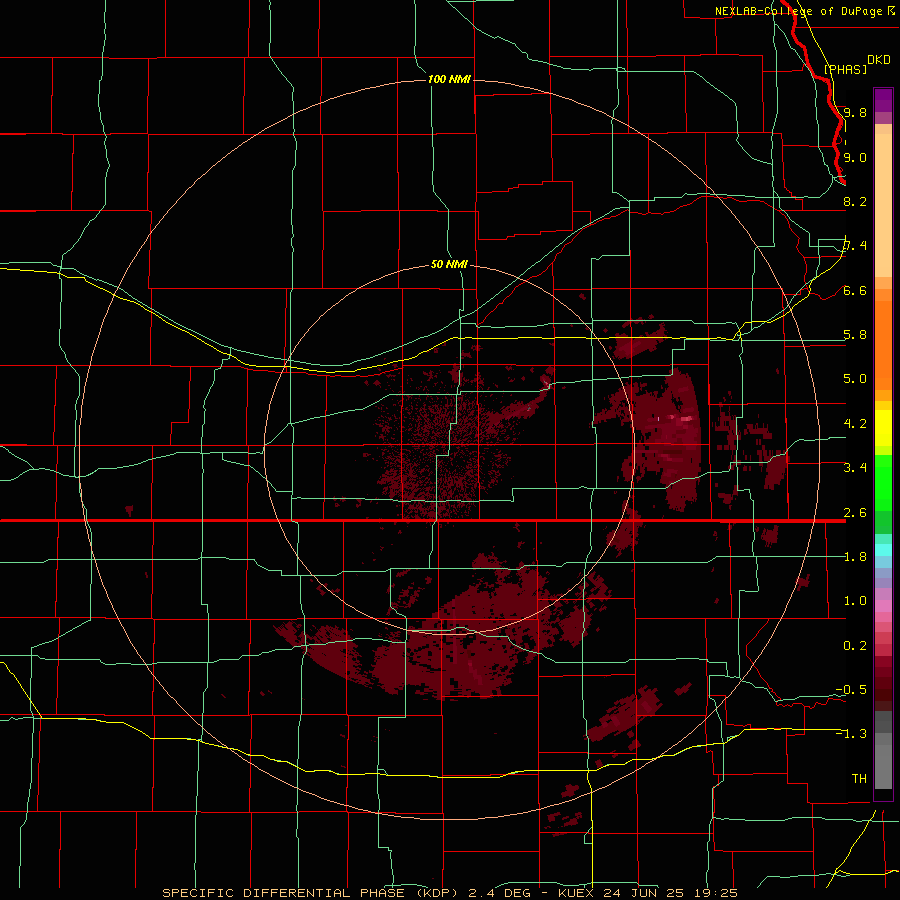
Task: Pick the purple top color bar segment
Action: 883,100
